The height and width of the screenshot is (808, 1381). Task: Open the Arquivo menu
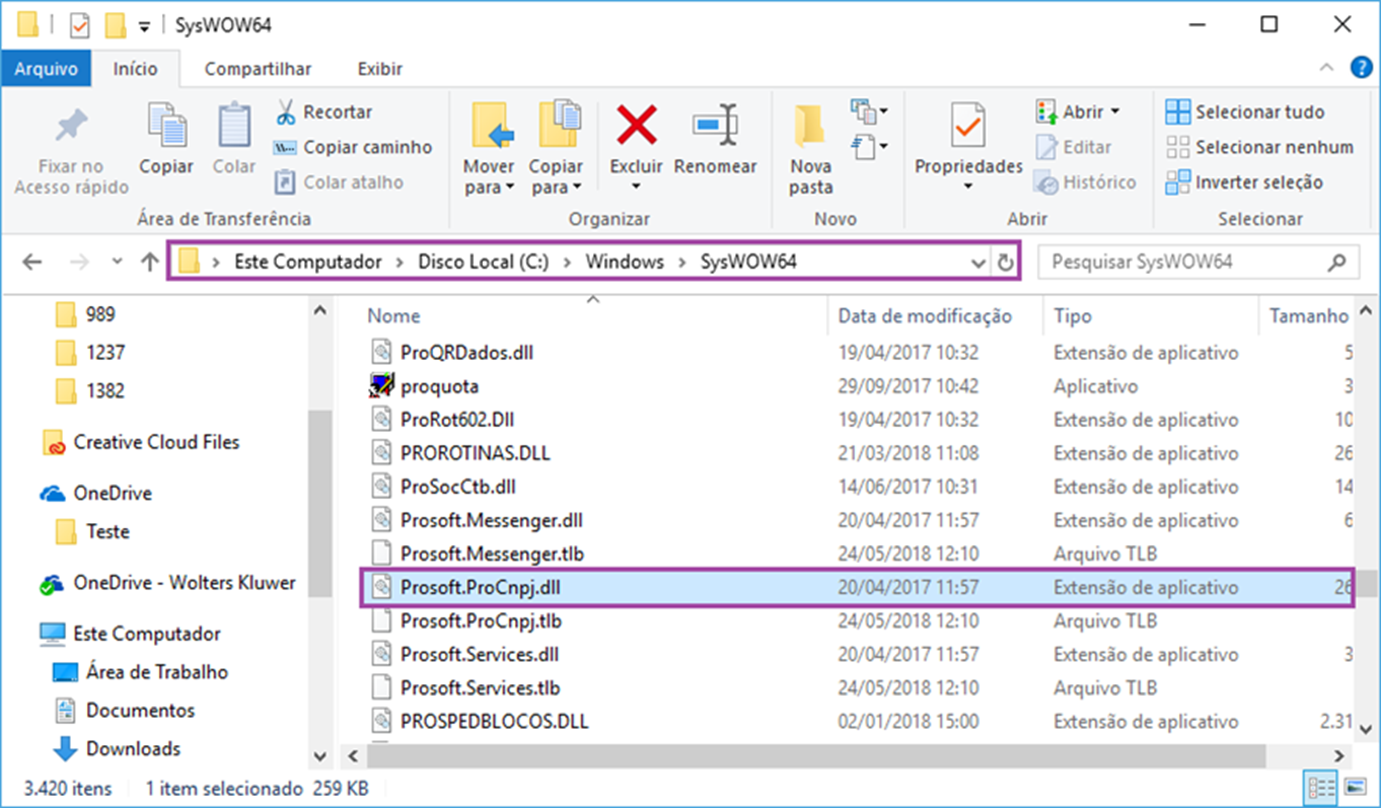point(46,69)
